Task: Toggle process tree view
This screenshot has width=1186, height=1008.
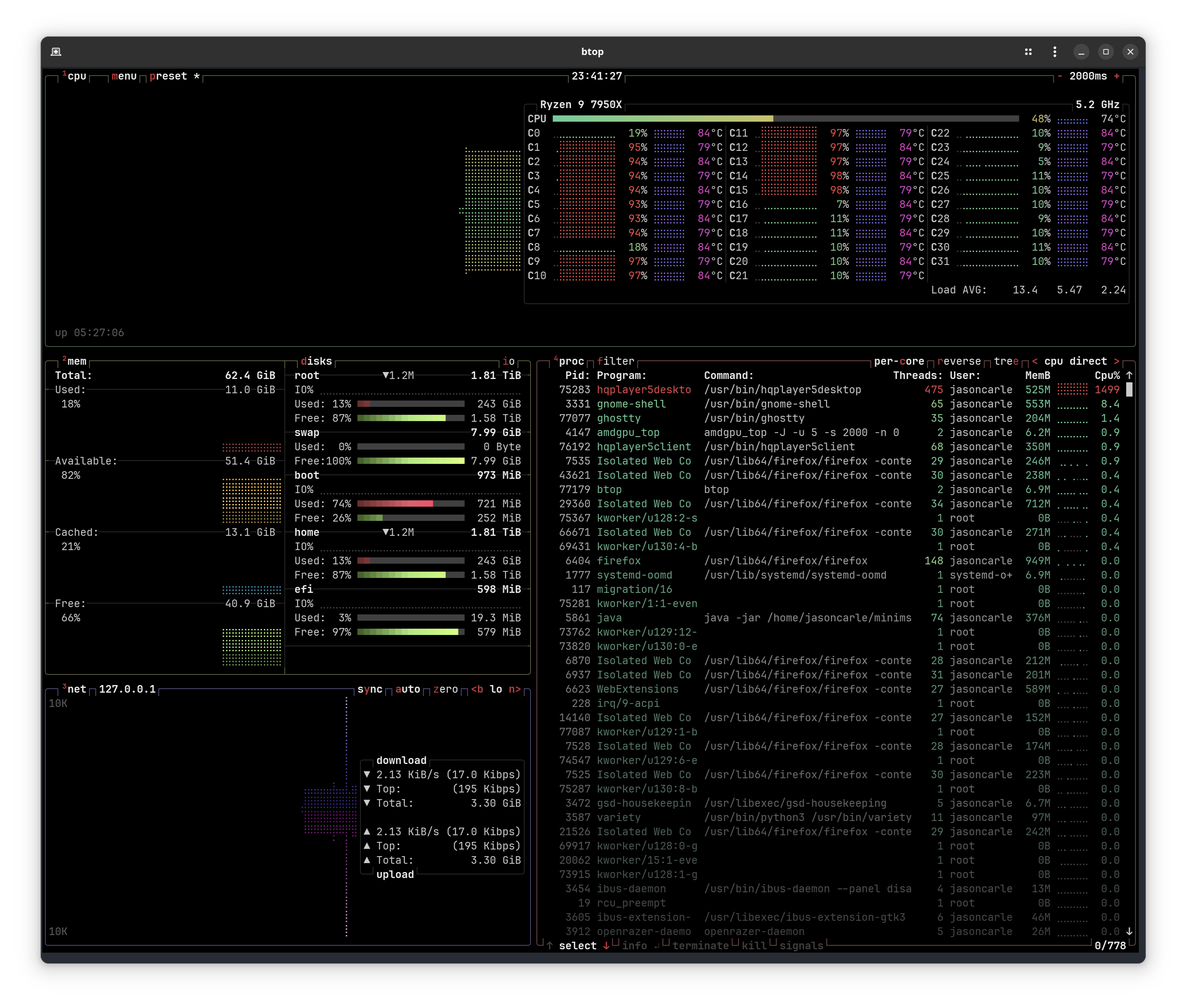Action: pos(1006,361)
